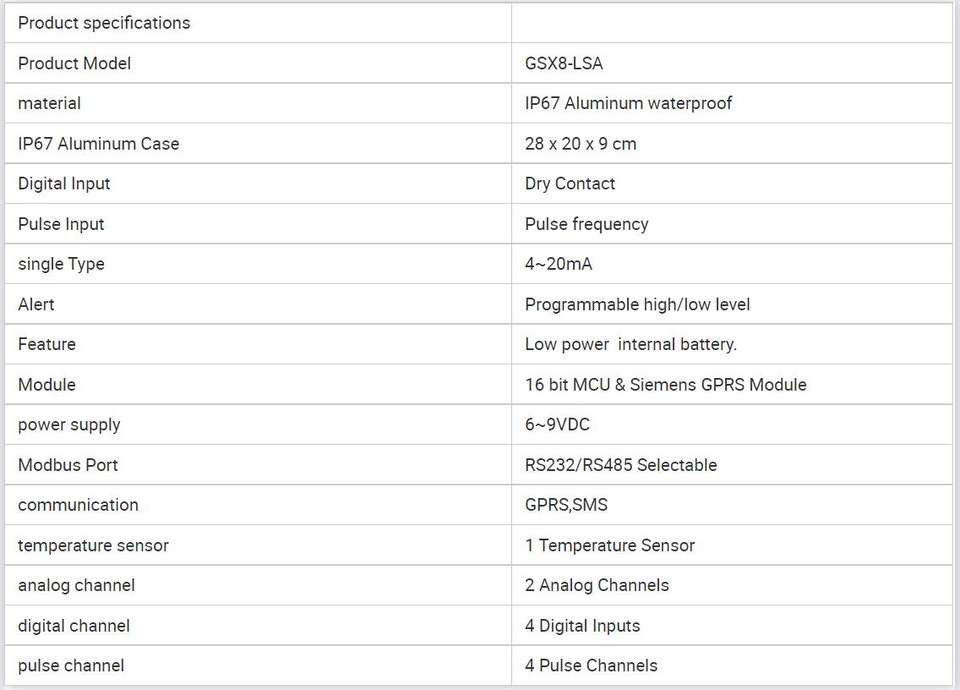The height and width of the screenshot is (690, 960).
Task: Select the "Pulse frequency" value
Action: [586, 224]
